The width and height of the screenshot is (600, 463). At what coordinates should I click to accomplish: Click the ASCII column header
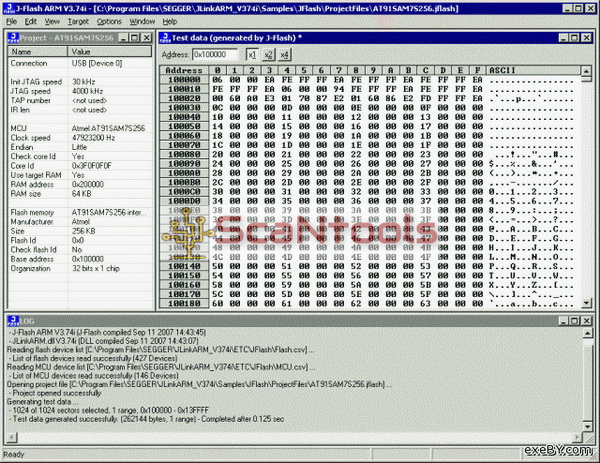(x=533, y=70)
